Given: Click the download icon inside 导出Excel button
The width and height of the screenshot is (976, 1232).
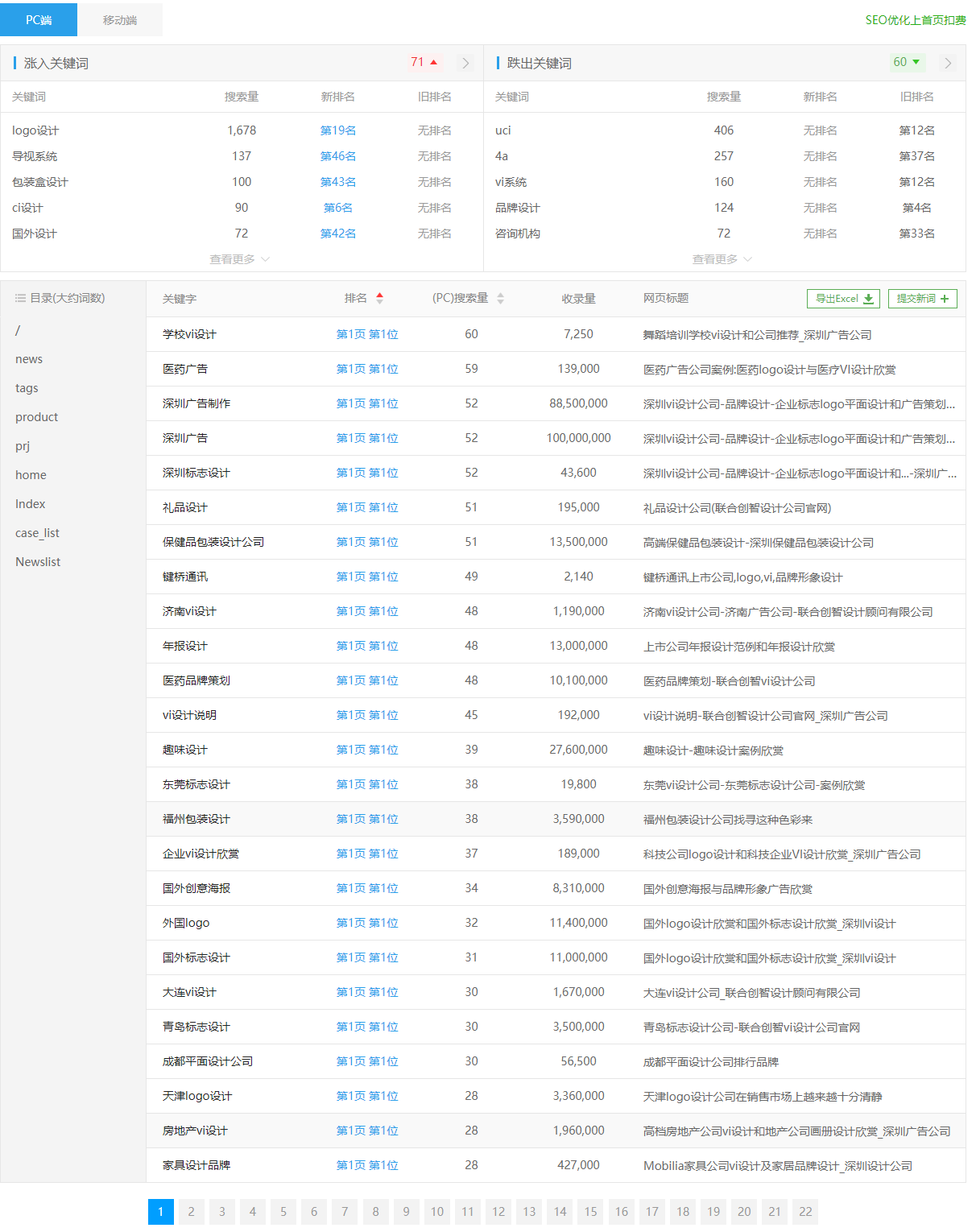Looking at the screenshot, I should coord(868,299).
